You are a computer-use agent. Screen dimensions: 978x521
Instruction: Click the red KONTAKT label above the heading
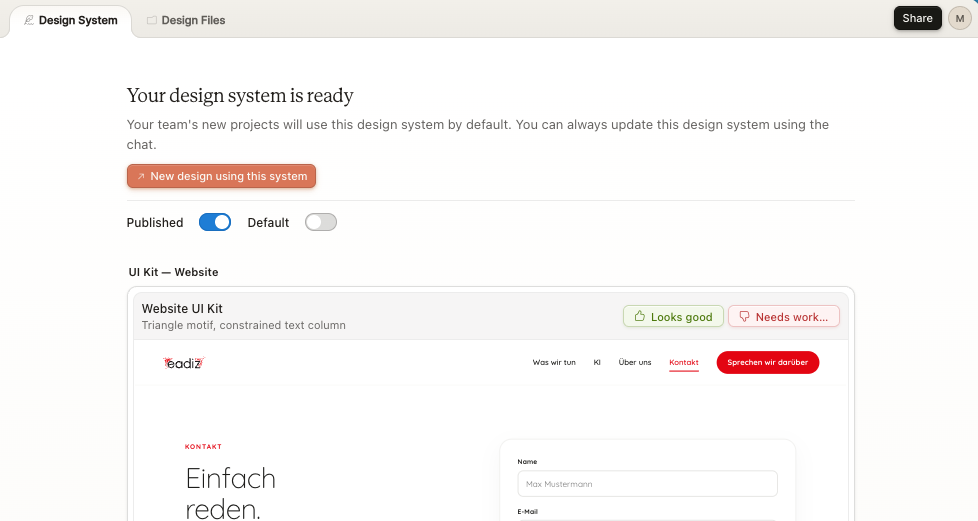click(x=204, y=447)
